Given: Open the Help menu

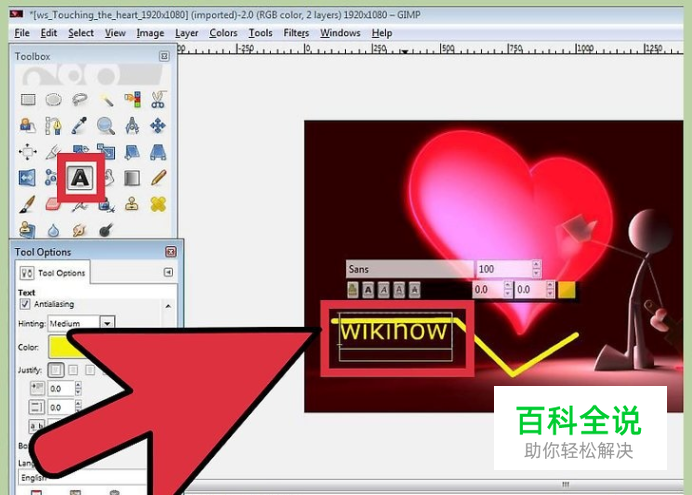Looking at the screenshot, I should click(382, 33).
